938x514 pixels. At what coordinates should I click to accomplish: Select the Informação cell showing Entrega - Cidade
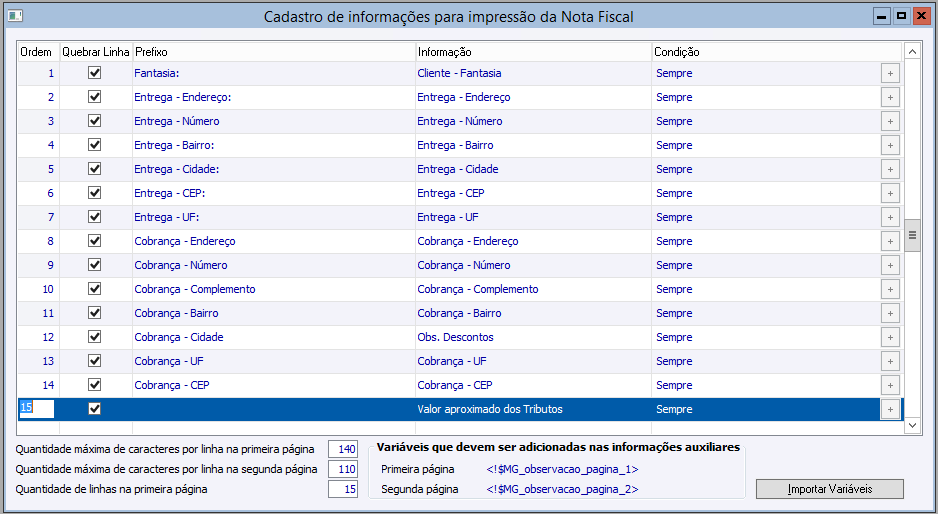tap(533, 169)
